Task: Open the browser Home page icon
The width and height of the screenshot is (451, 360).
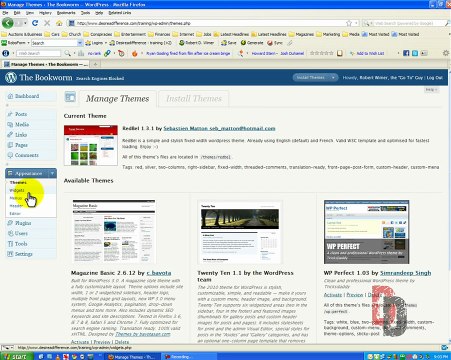Action: [59, 23]
